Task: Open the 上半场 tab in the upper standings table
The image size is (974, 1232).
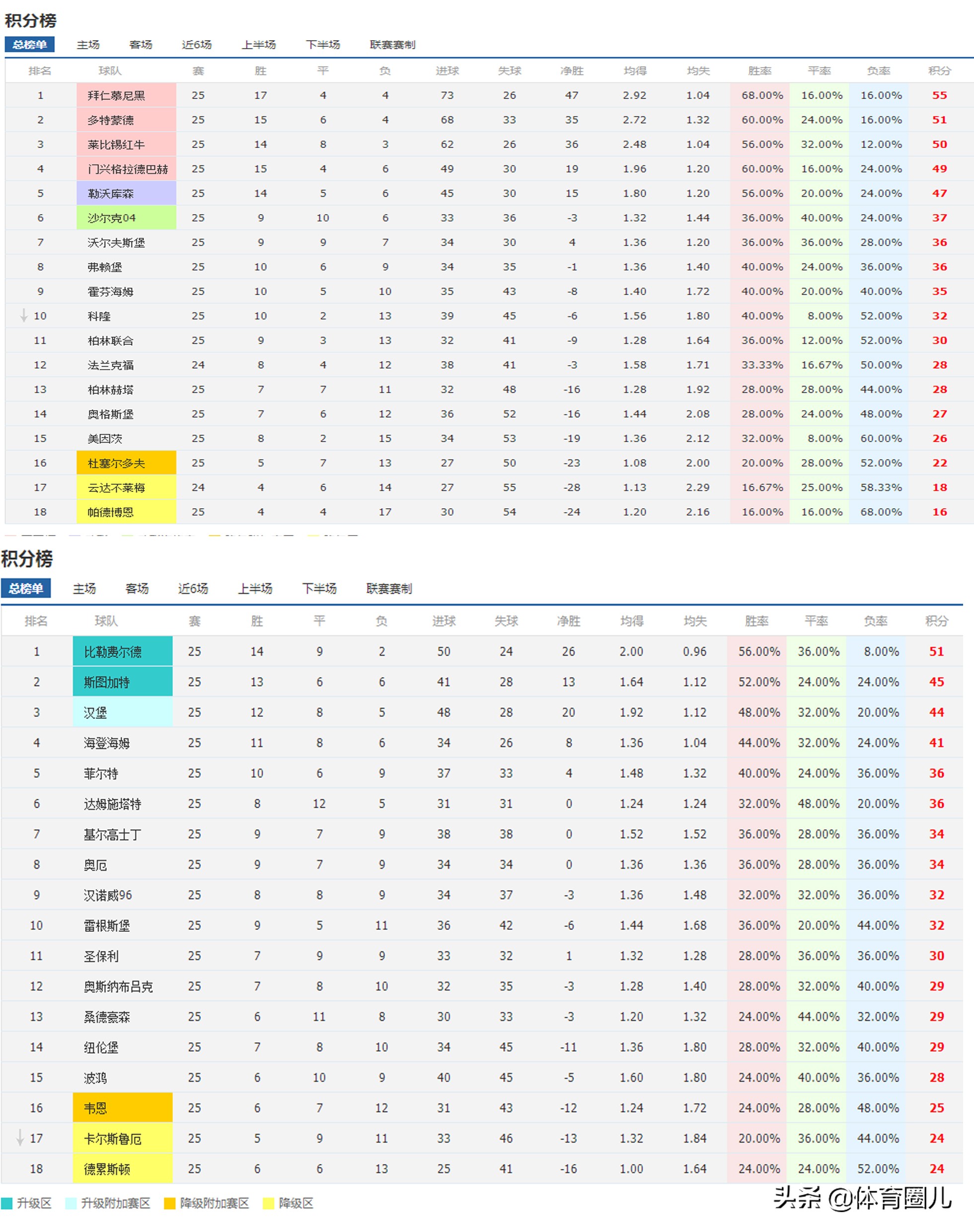Action: [259, 45]
